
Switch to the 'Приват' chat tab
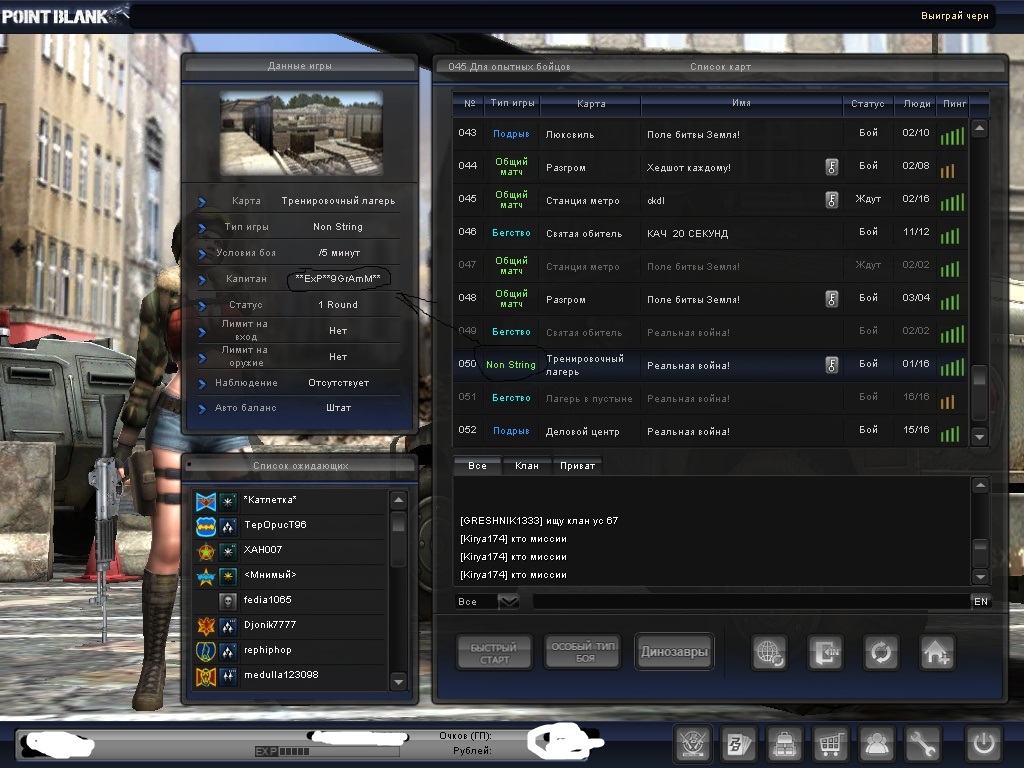(577, 466)
